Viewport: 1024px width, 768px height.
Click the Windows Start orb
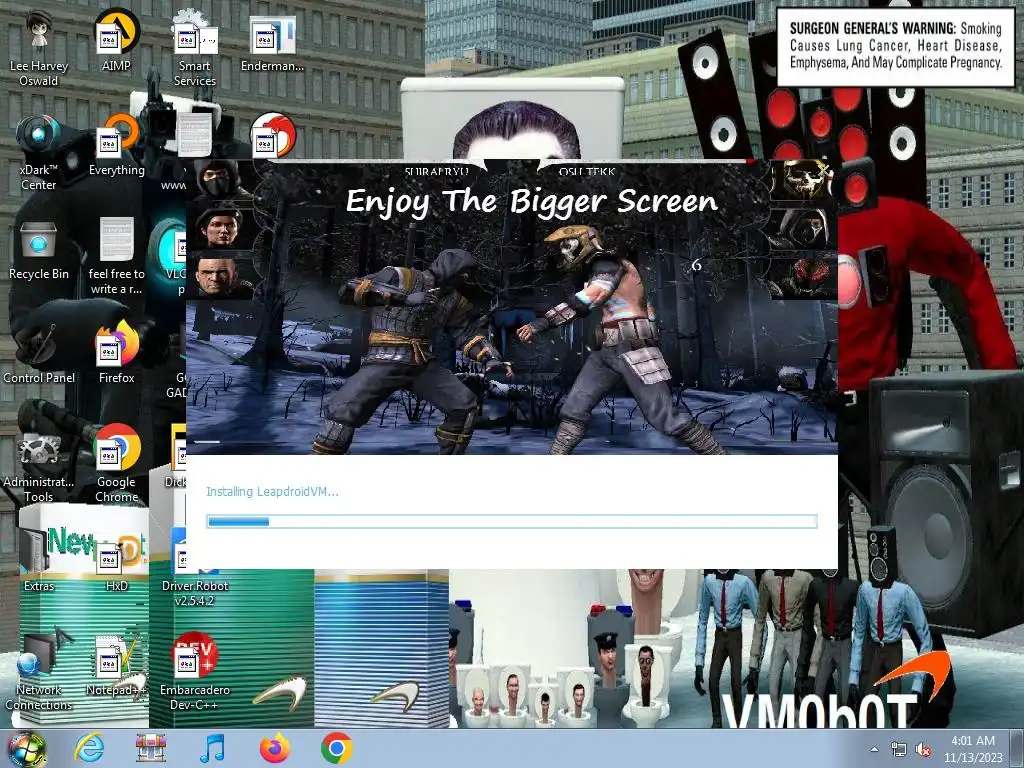click(26, 749)
